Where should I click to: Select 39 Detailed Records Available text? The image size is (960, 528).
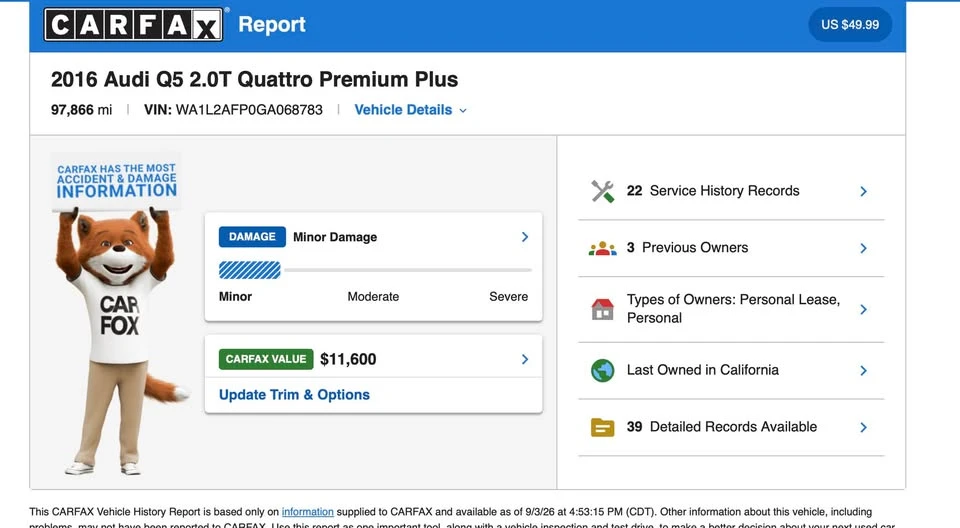(x=721, y=427)
